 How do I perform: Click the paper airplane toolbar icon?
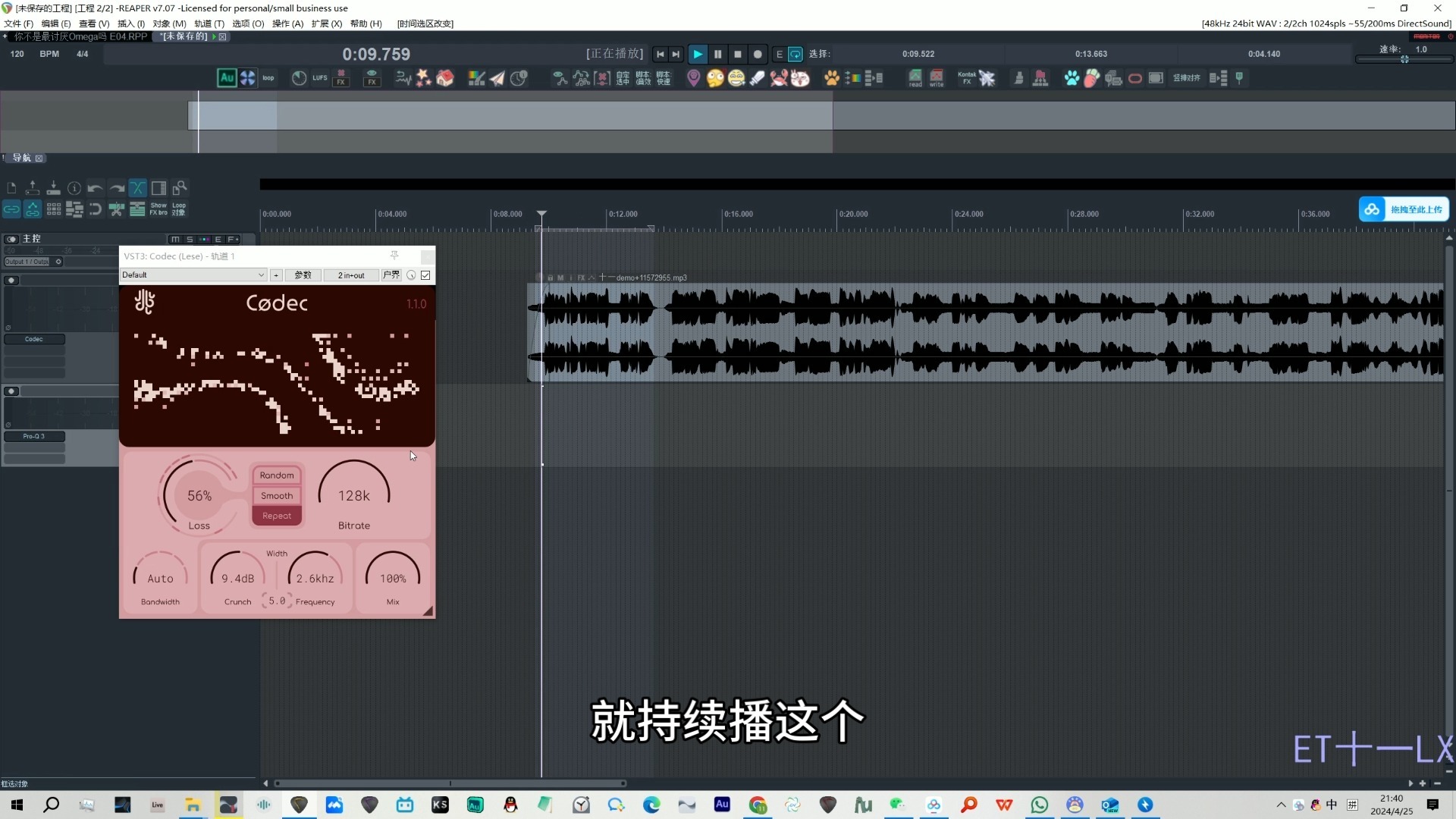pos(497,78)
